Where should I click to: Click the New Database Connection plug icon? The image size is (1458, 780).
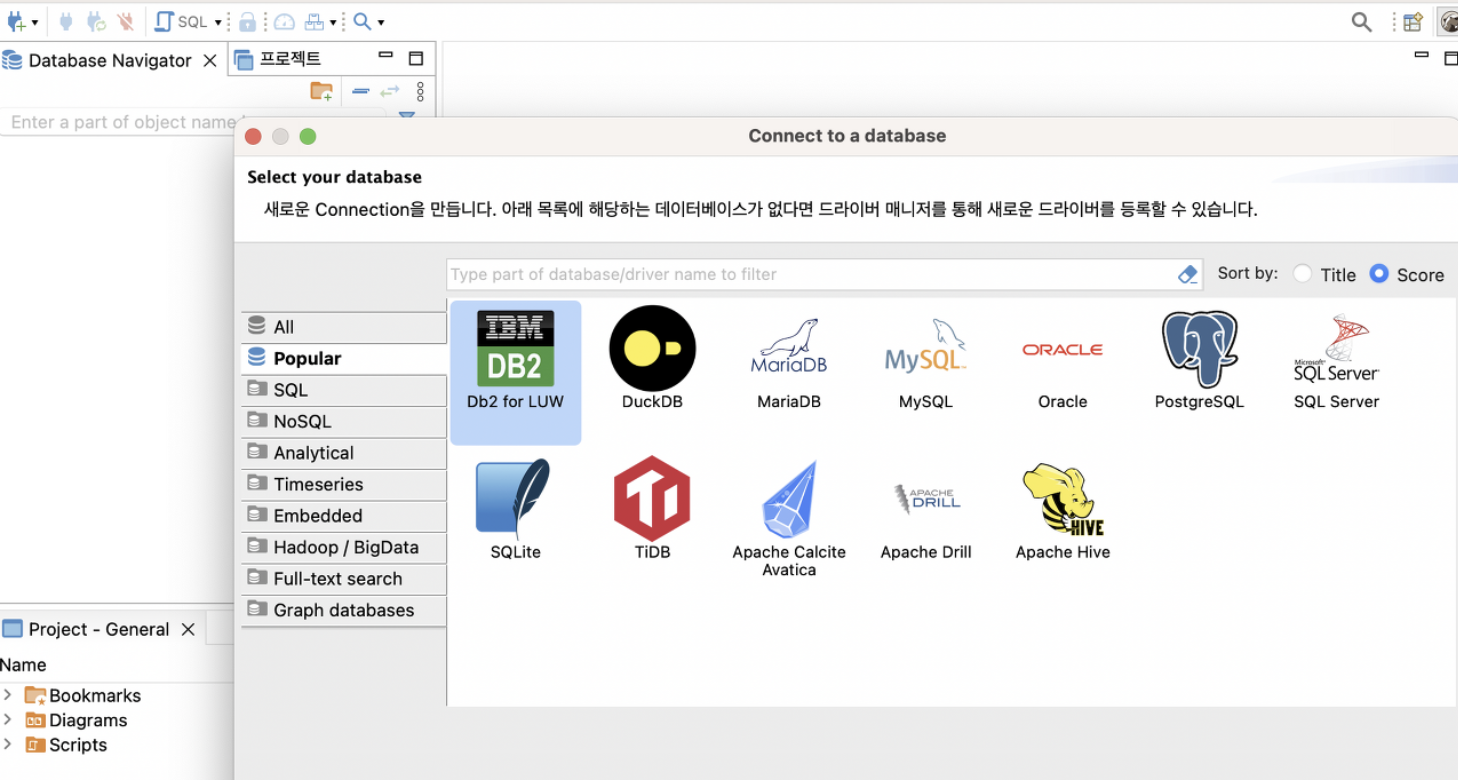[x=16, y=21]
